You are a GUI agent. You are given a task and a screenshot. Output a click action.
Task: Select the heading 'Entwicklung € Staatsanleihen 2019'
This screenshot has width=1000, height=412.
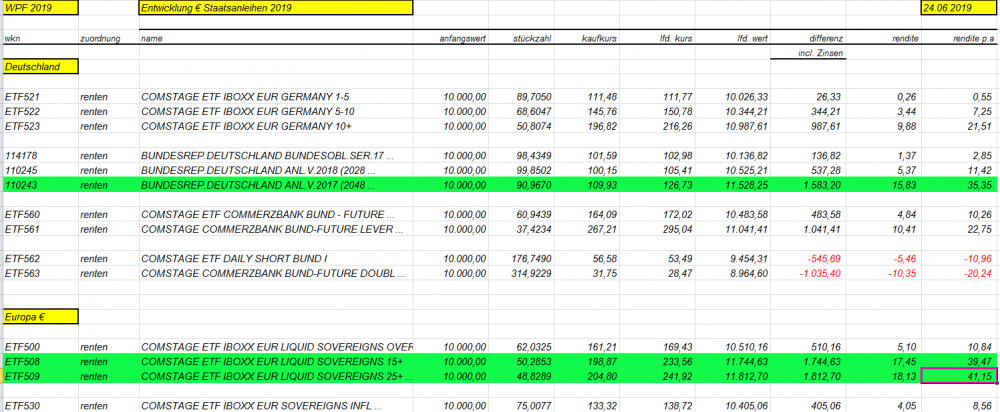tap(276, 8)
